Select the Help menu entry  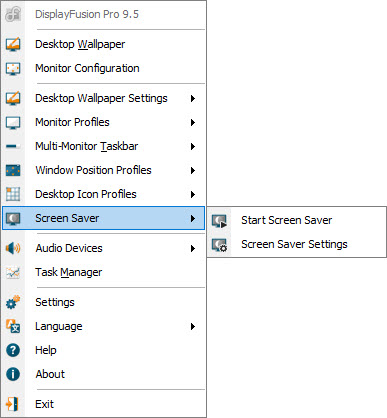pos(104,350)
